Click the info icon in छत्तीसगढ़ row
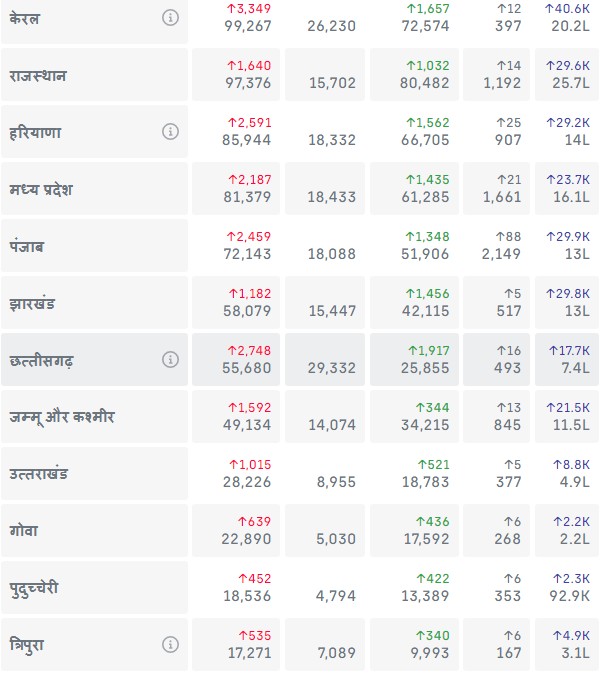The height and width of the screenshot is (674, 604). (x=170, y=360)
